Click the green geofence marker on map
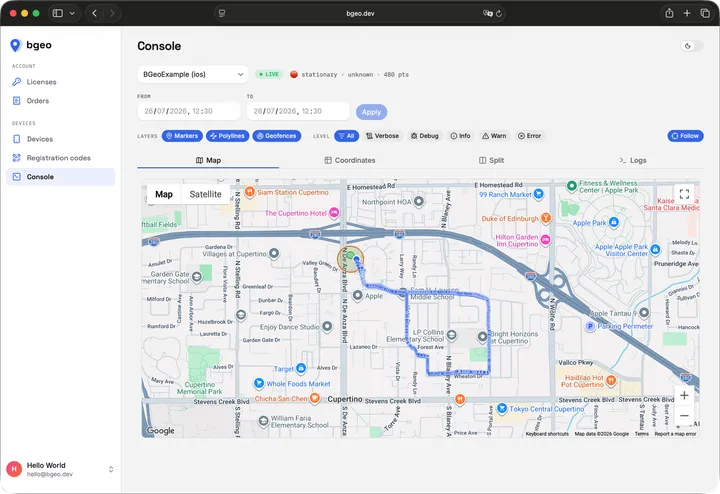 [x=350, y=255]
